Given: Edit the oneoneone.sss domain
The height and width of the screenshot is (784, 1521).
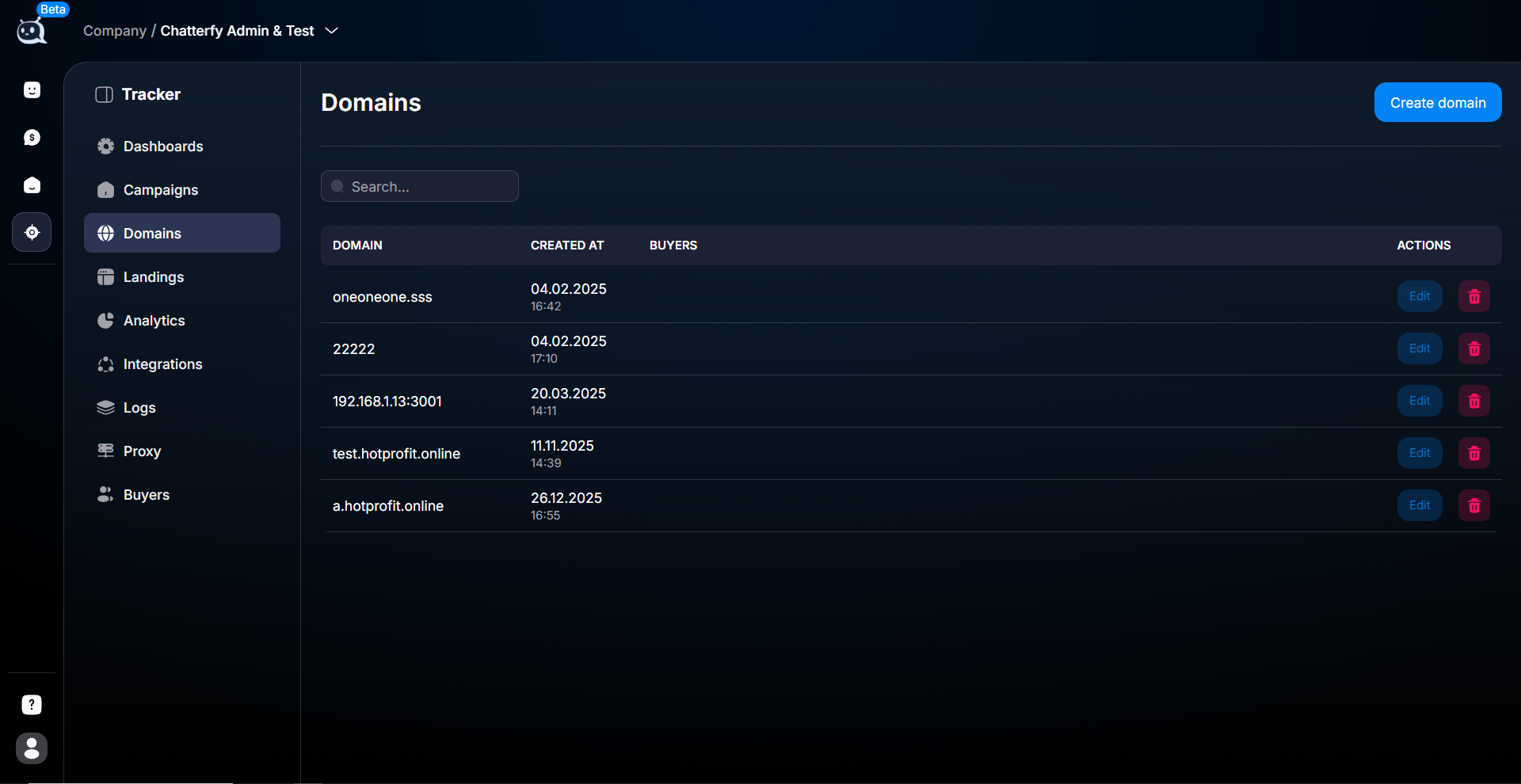Looking at the screenshot, I should 1420,296.
